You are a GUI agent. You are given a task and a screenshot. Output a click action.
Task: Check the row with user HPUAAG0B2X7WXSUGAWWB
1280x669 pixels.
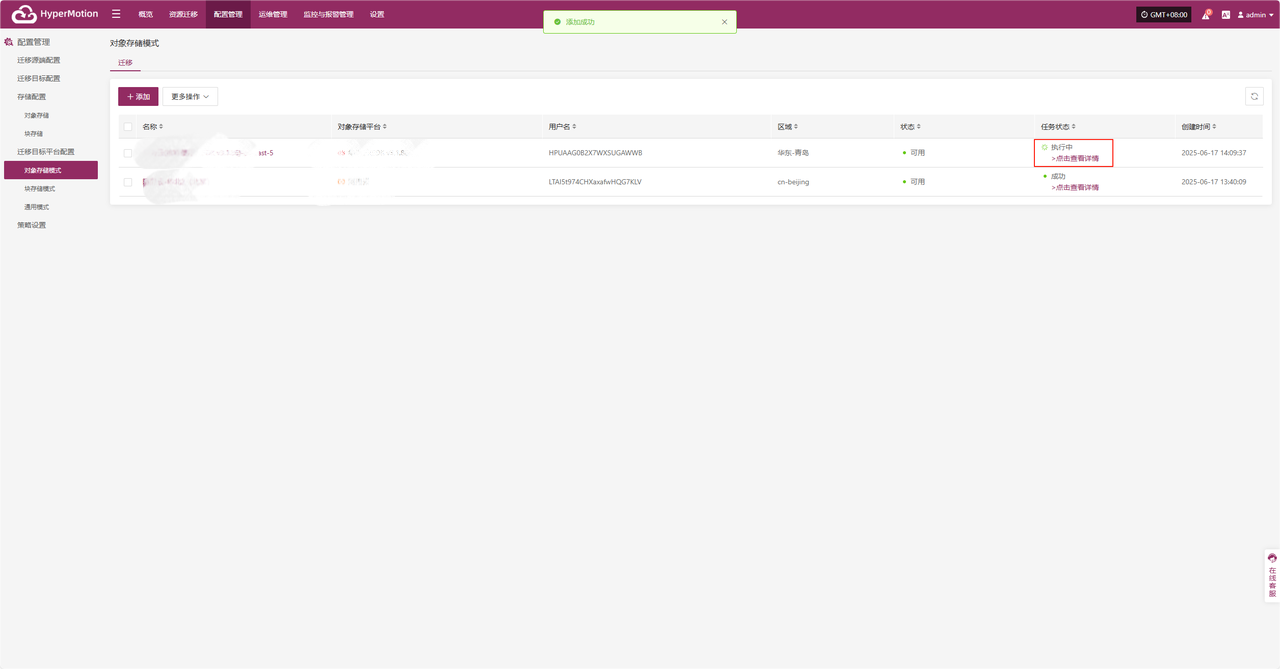pyautogui.click(x=128, y=153)
